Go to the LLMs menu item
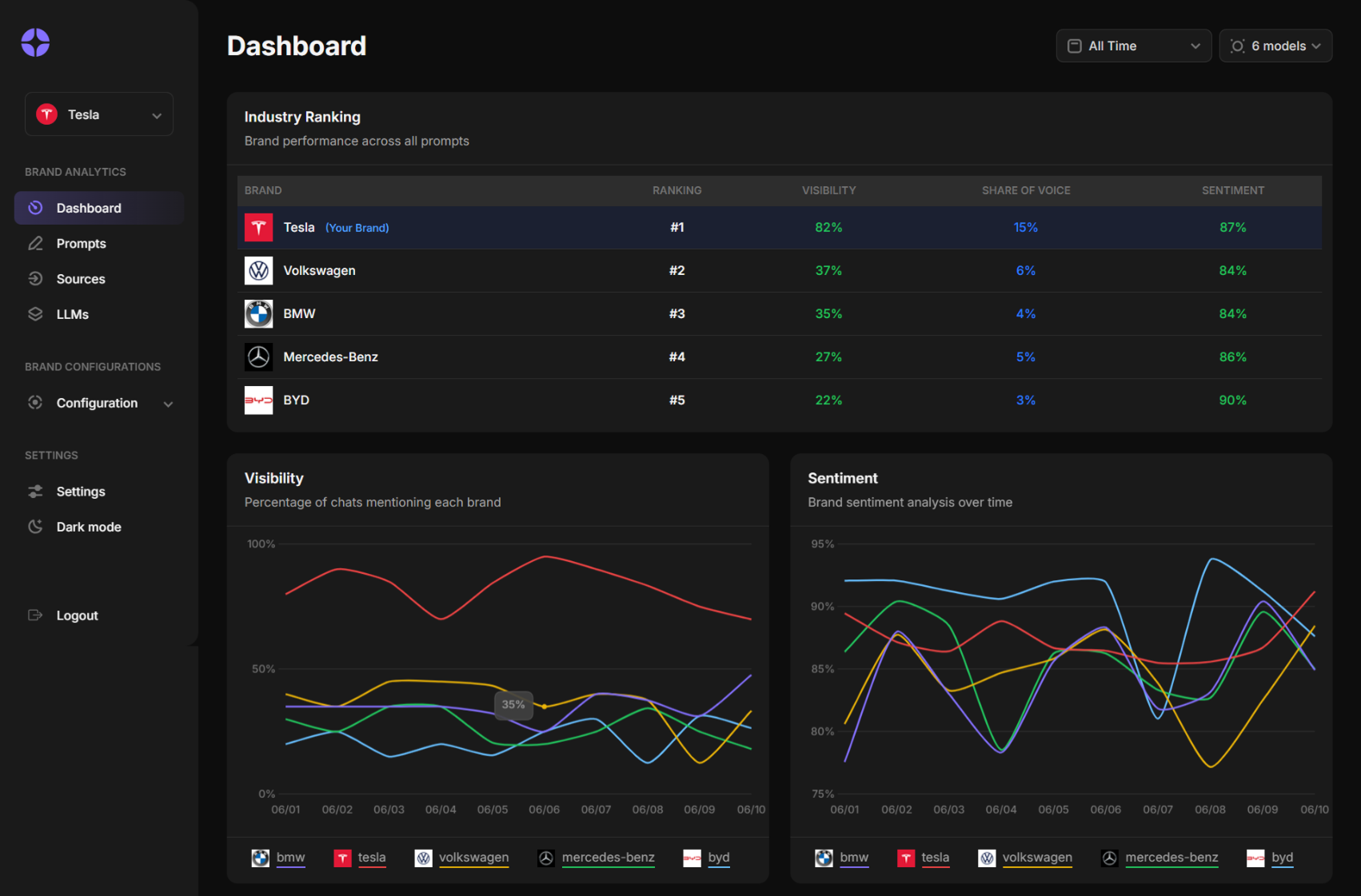The image size is (1361, 896). tap(72, 314)
